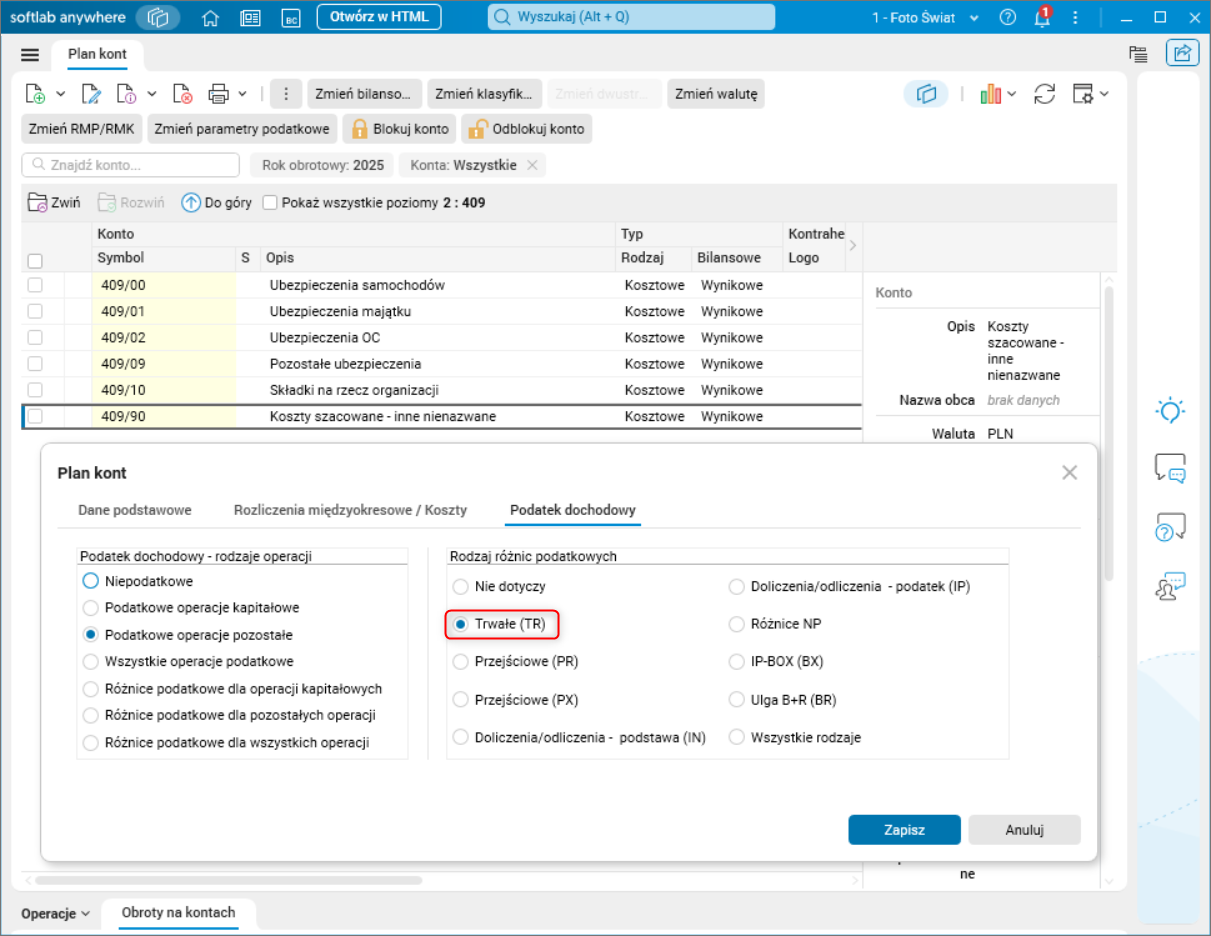Select Przejściowe (PR) option

515,662
